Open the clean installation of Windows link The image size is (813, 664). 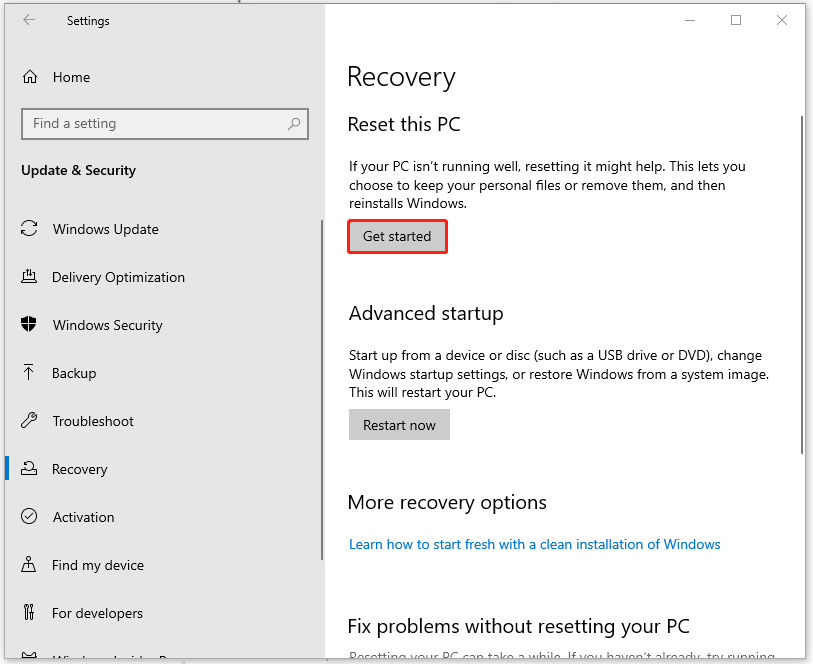click(534, 544)
